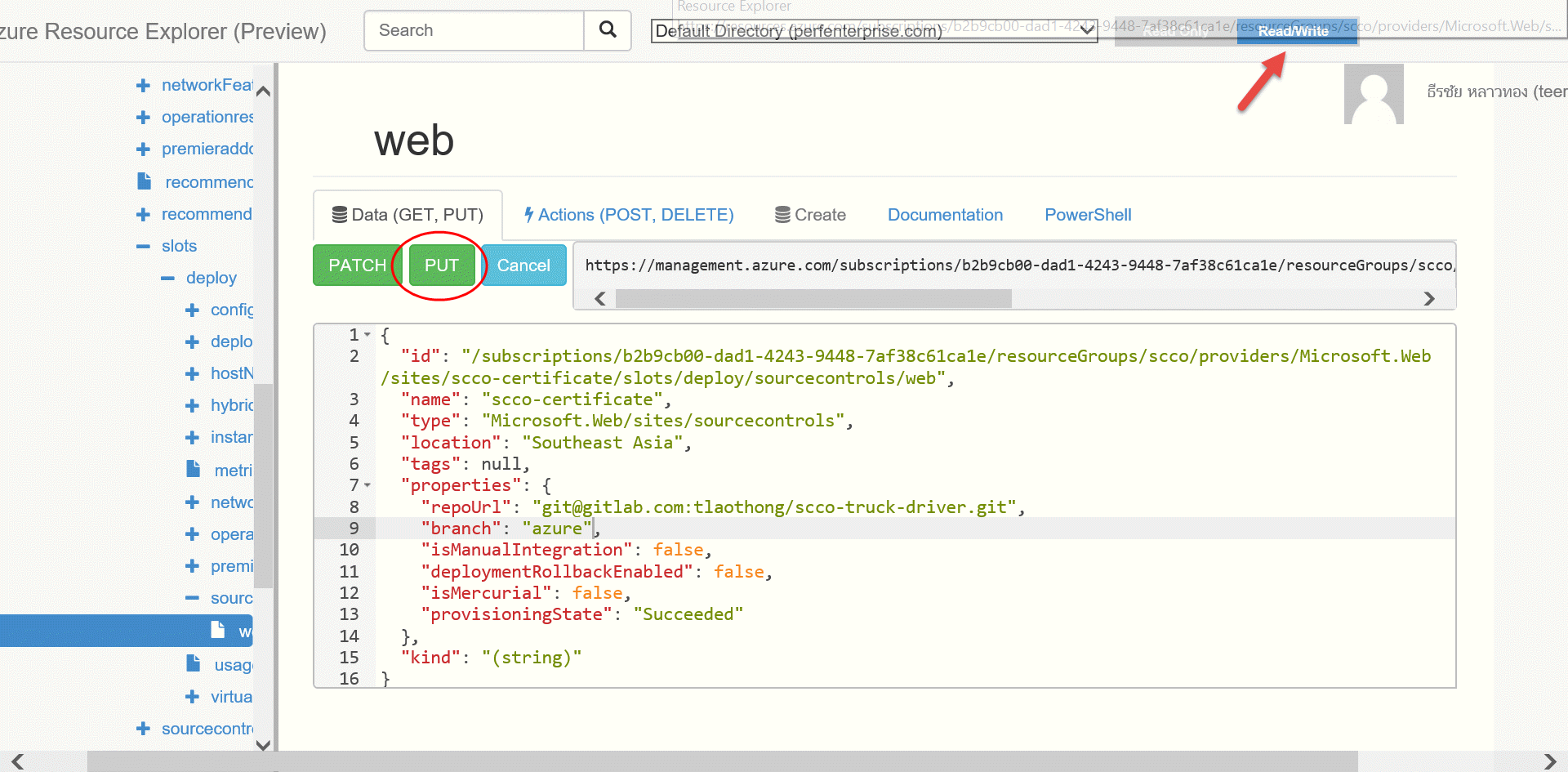The width and height of the screenshot is (1568, 772).
Task: Click the usages document icon
Action: [194, 663]
